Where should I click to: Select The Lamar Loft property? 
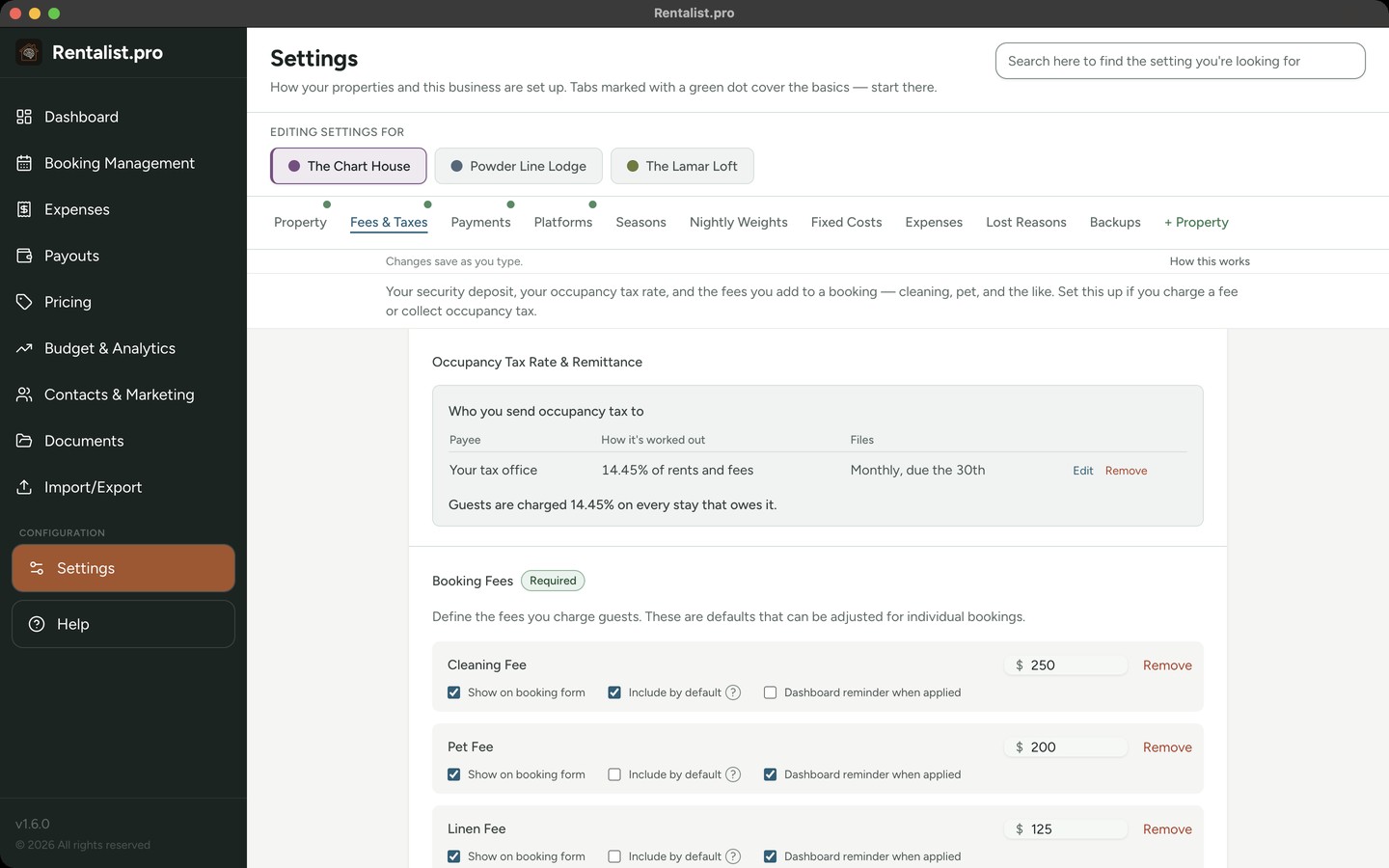(682, 166)
